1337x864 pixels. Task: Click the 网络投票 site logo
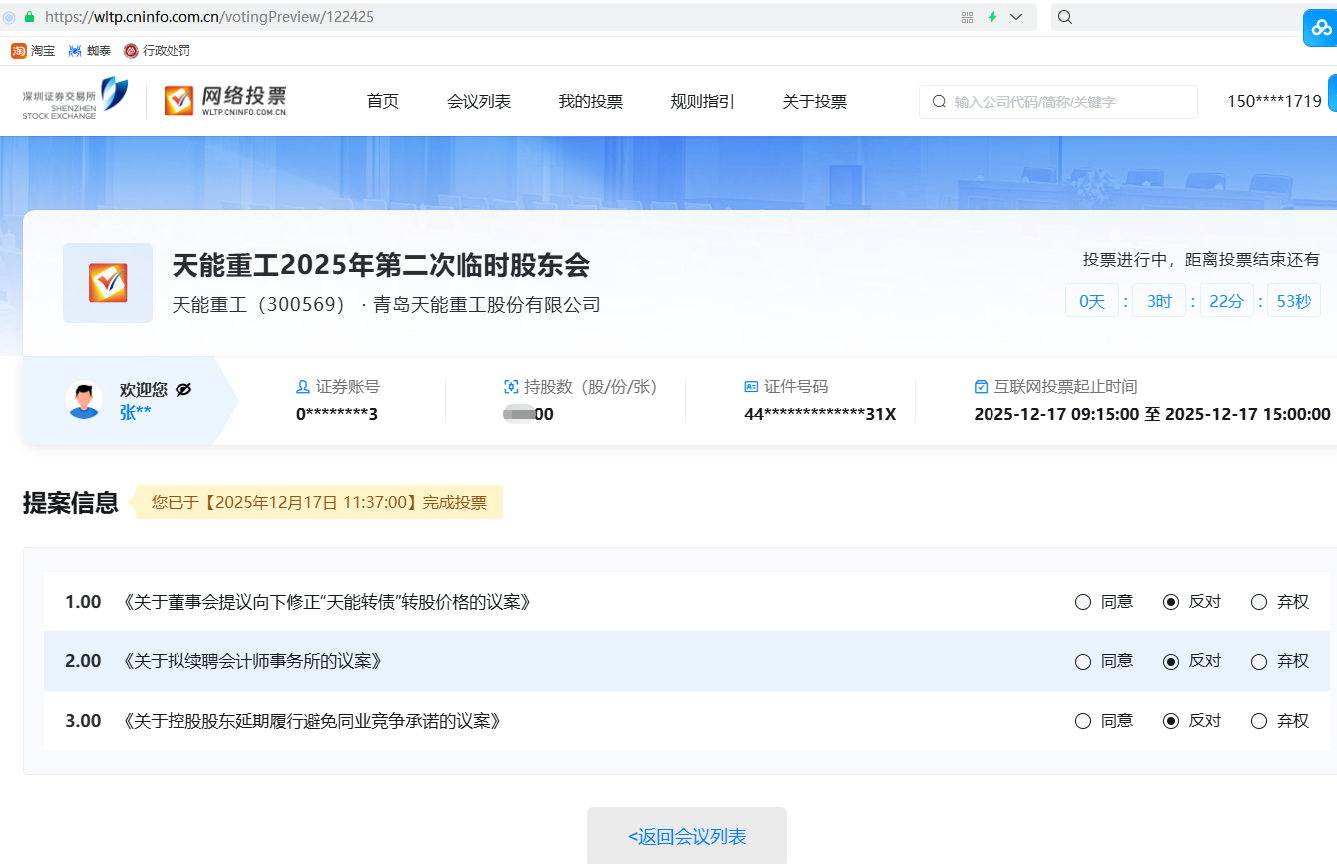coord(226,100)
